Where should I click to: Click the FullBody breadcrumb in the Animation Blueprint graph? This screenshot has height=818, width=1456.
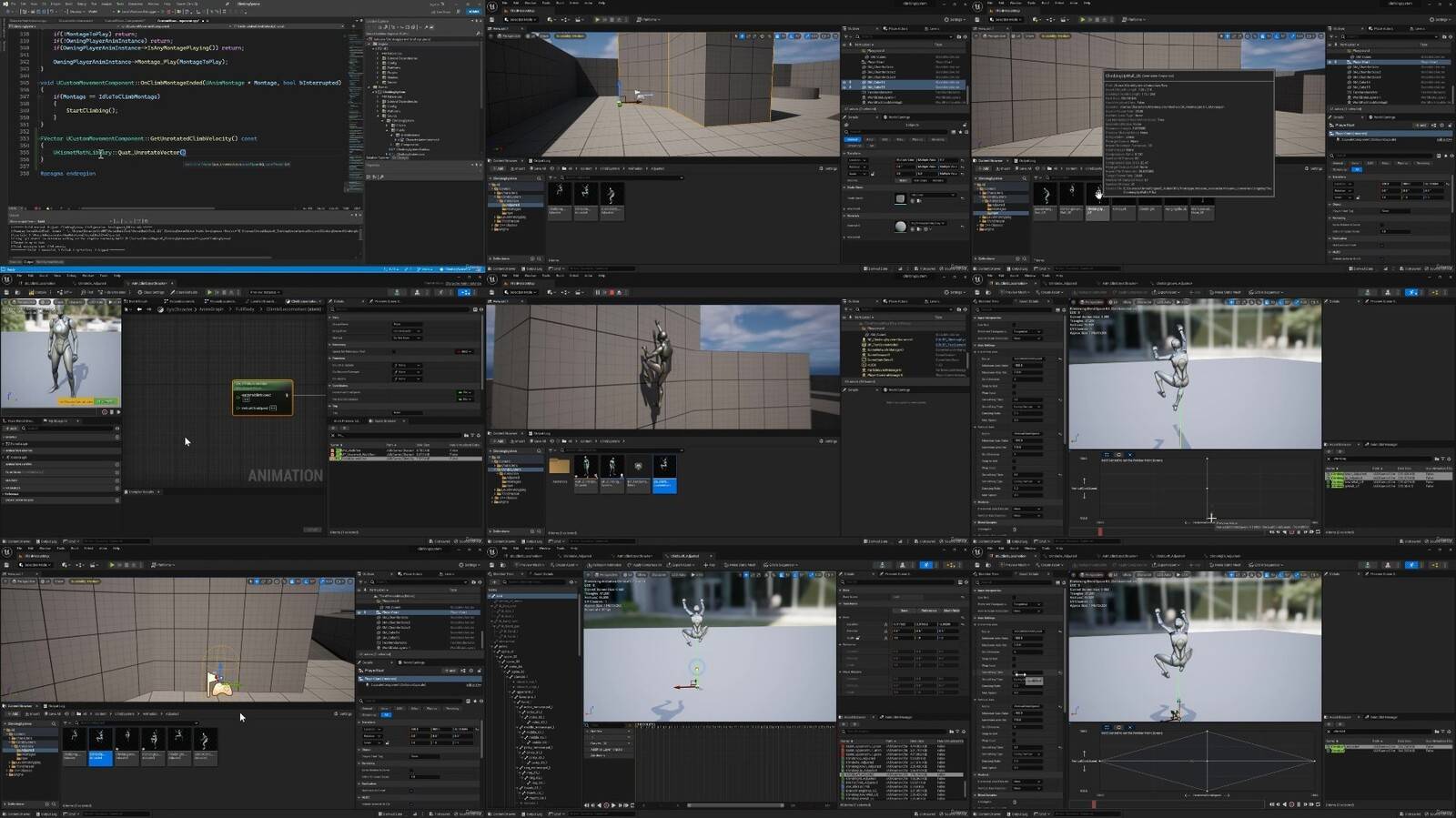pyautogui.click(x=245, y=309)
